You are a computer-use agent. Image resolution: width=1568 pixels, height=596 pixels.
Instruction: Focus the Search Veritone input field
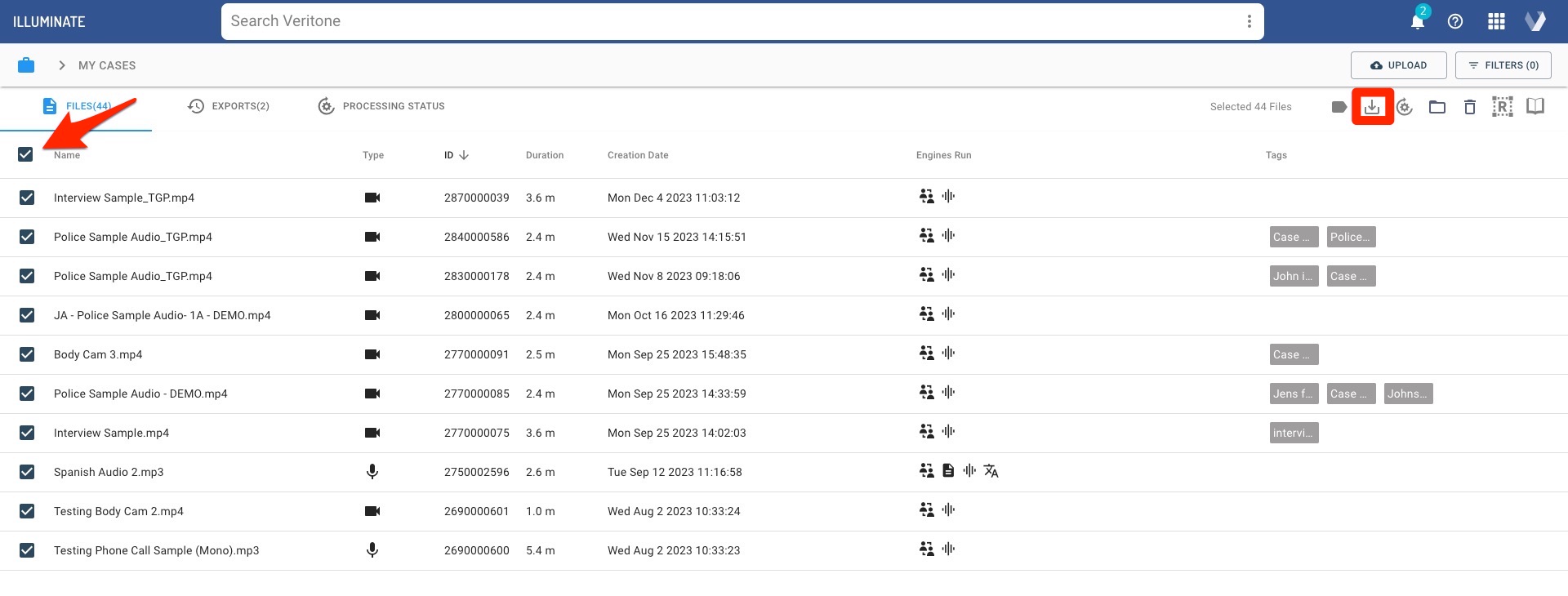pyautogui.click(x=727, y=22)
